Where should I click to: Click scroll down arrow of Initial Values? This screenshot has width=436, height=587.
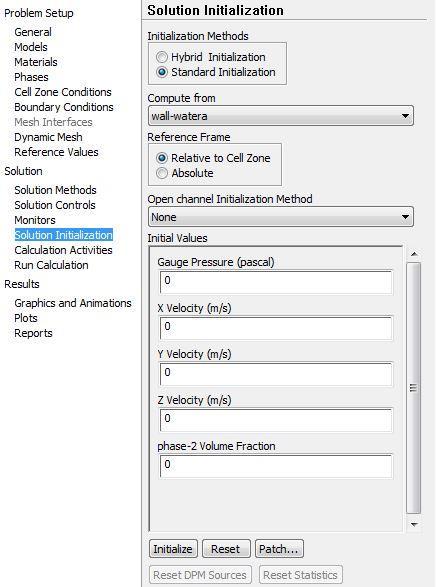(x=414, y=524)
